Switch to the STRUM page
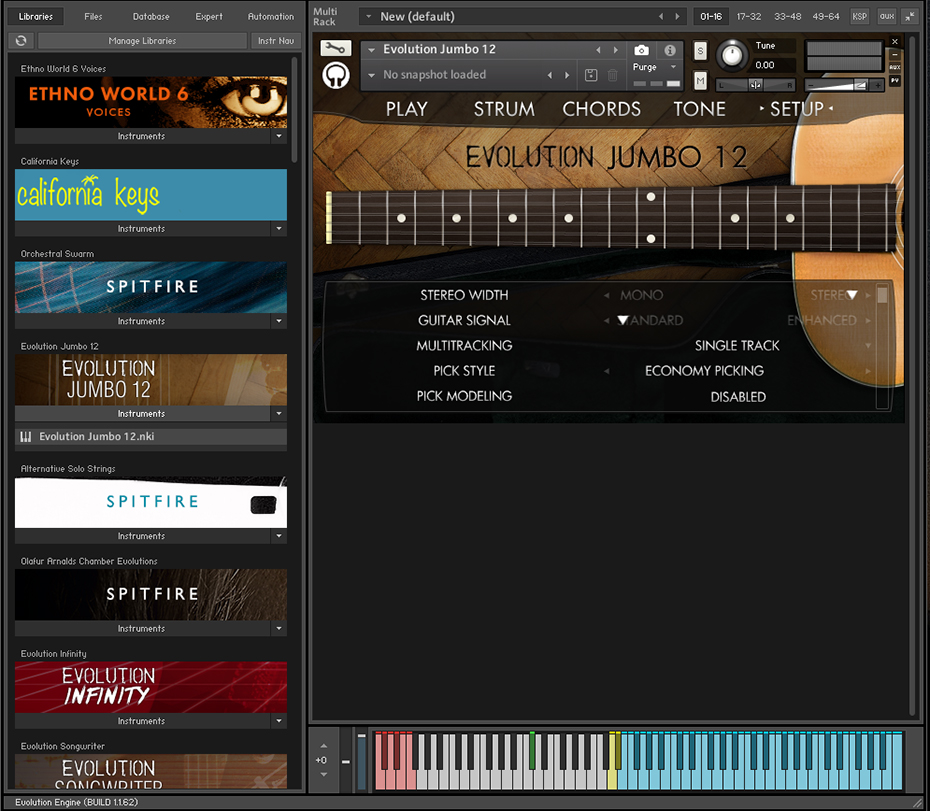930x811 pixels. coord(504,109)
